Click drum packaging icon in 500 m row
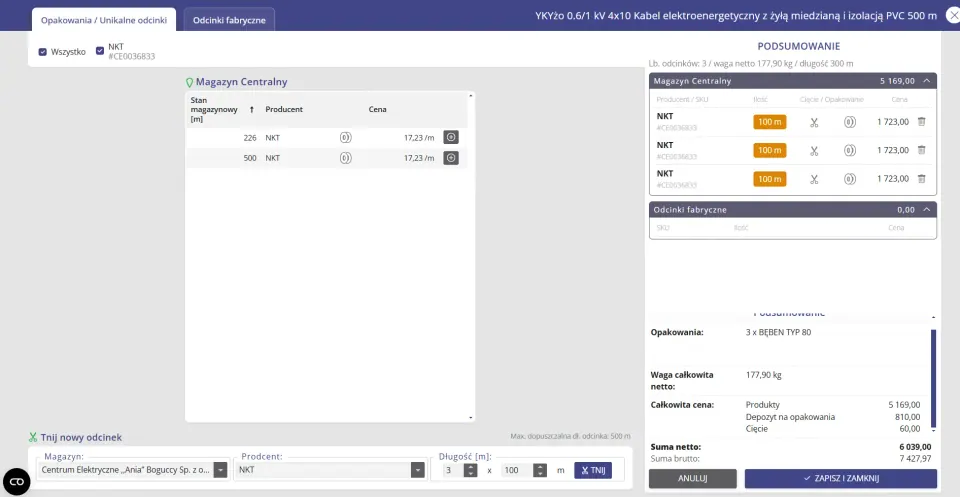 (x=345, y=158)
